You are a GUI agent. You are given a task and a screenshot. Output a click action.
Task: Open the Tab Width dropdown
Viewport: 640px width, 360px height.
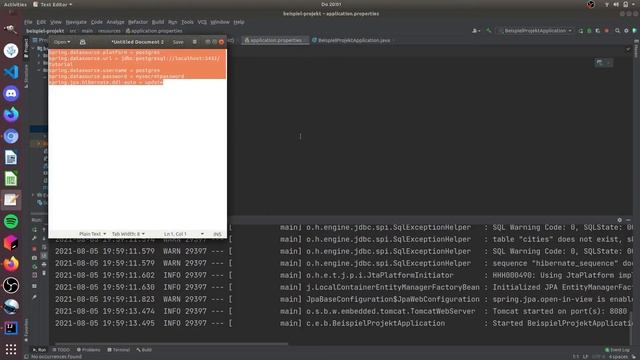click(128, 234)
